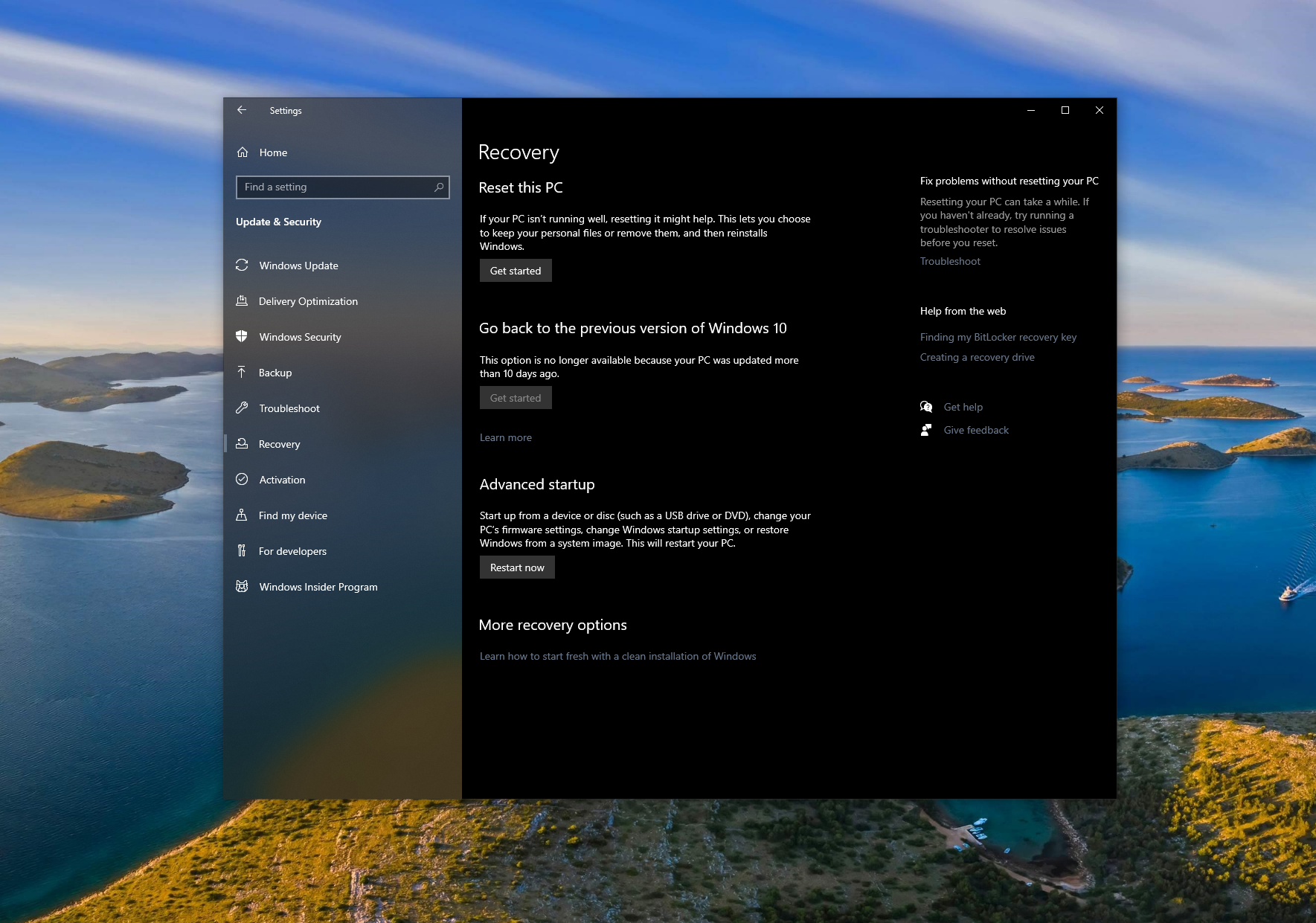Minimize the Settings window
1316x923 pixels.
tap(1031, 110)
